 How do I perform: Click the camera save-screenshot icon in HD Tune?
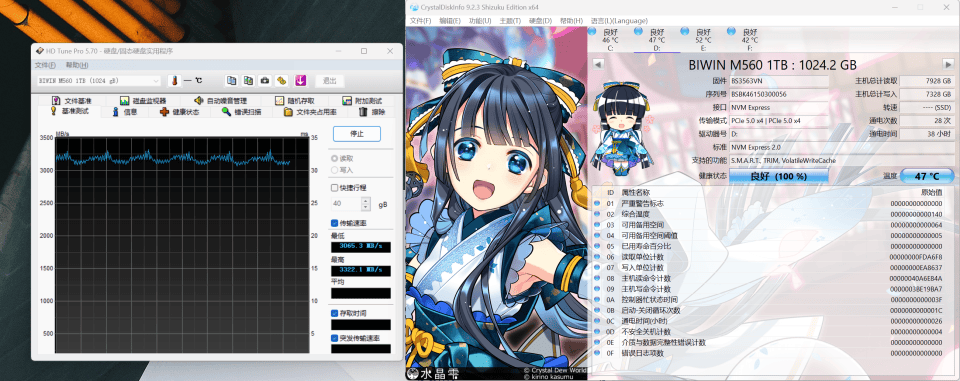(x=265, y=80)
